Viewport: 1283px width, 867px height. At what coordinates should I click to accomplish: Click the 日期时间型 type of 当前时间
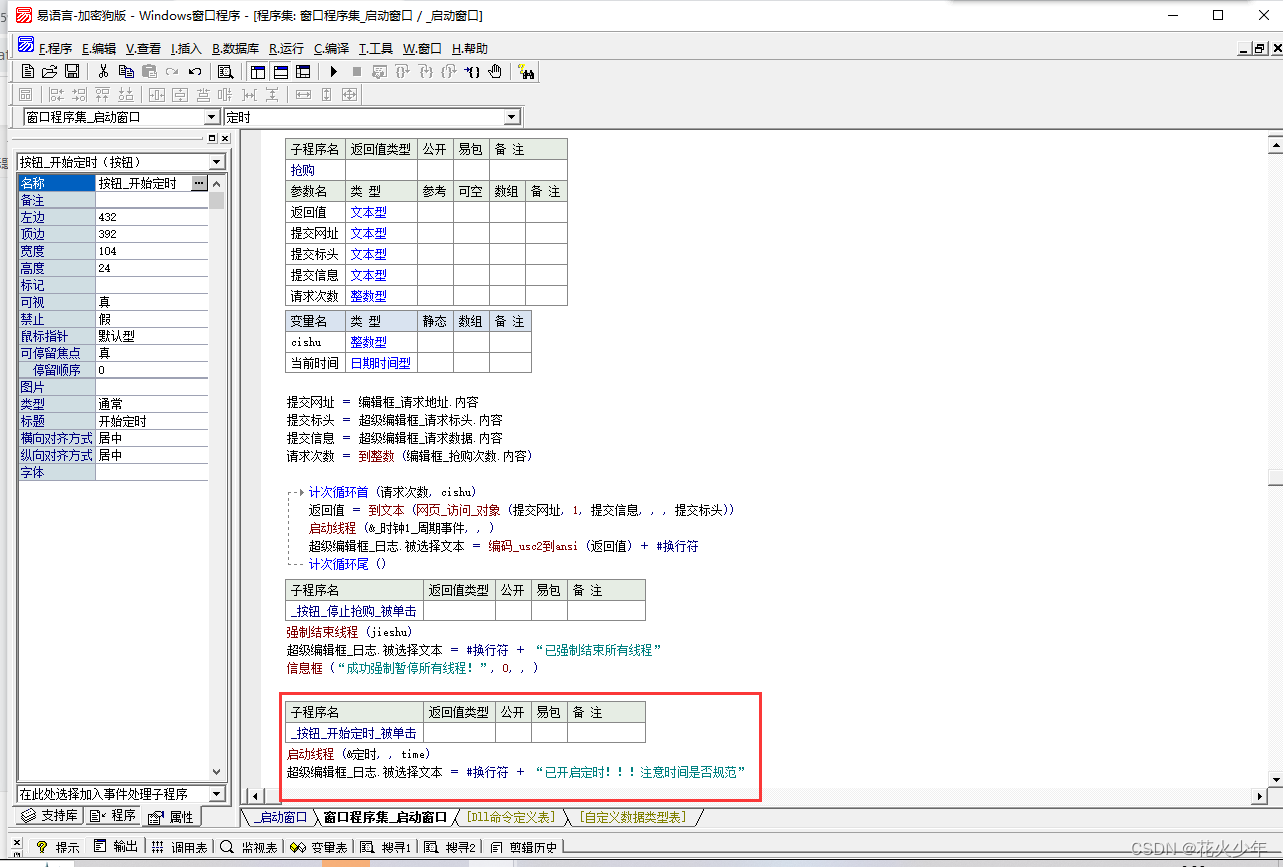click(380, 363)
